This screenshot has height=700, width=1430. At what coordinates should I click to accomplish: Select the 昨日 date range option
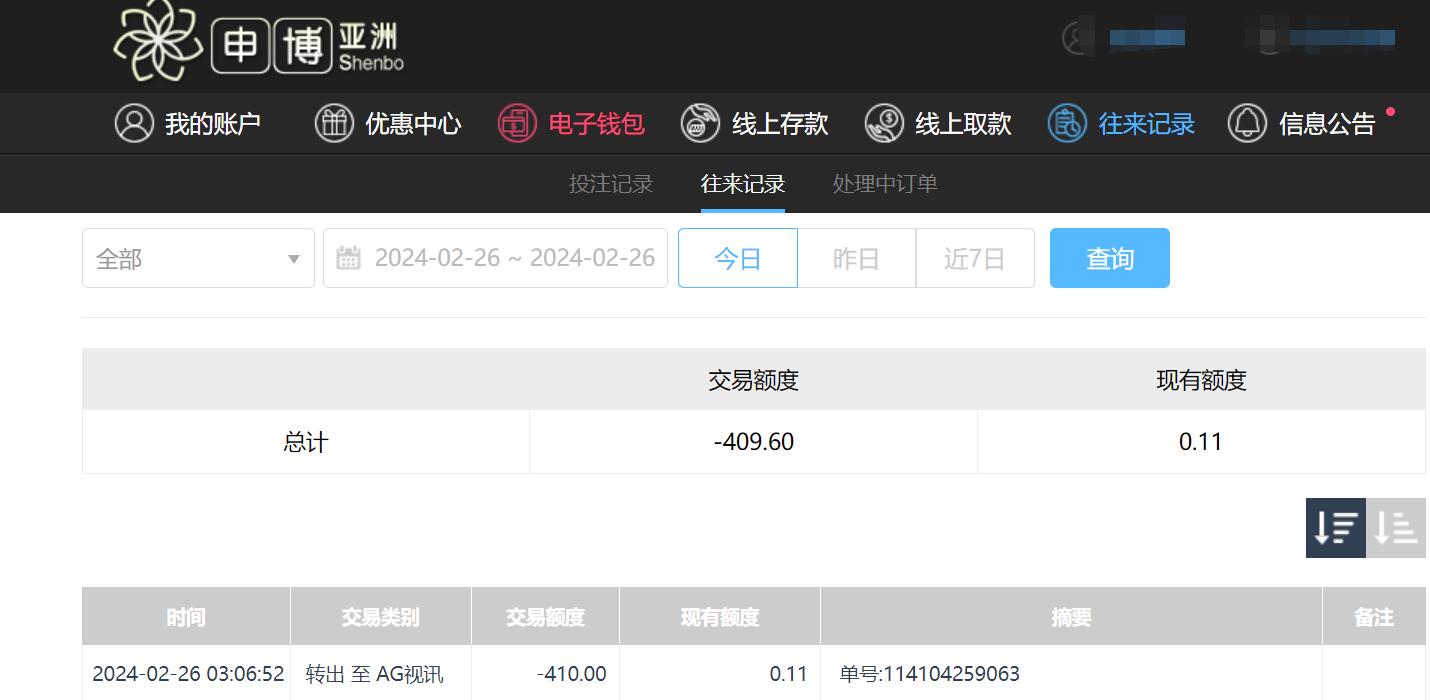pos(856,258)
